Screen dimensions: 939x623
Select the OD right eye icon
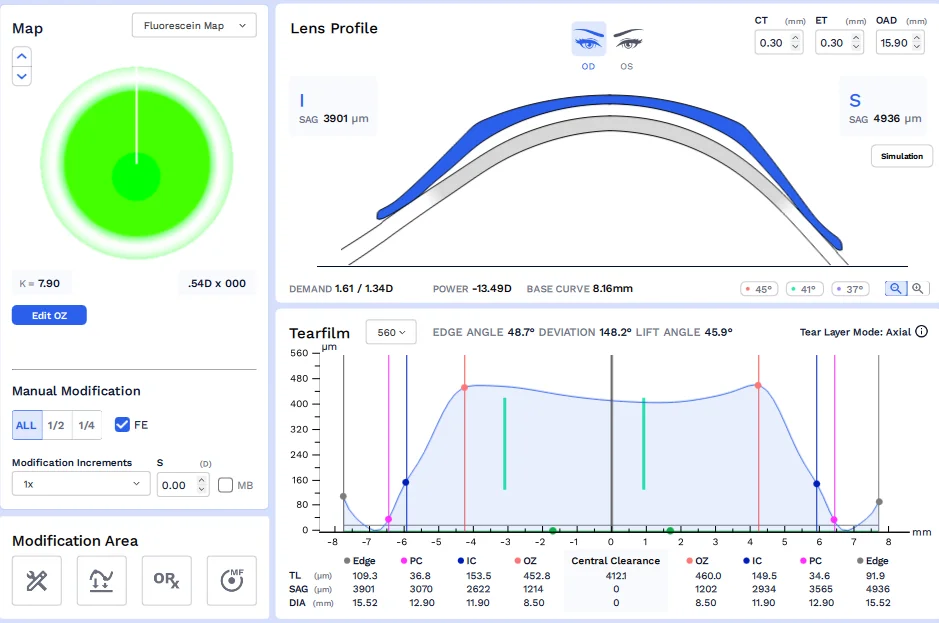click(x=588, y=40)
